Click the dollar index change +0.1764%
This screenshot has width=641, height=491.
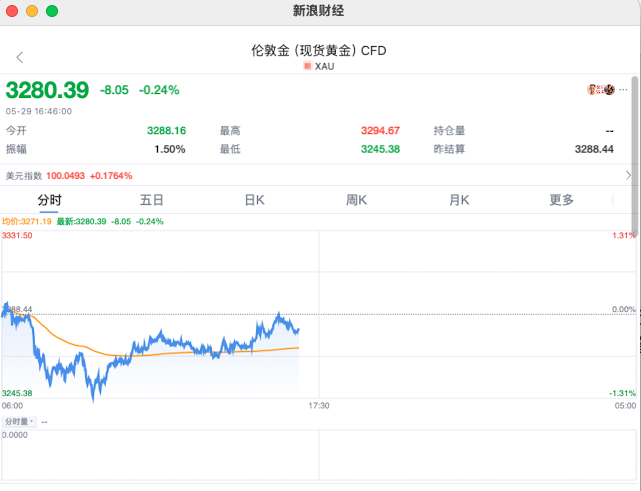[x=111, y=176]
